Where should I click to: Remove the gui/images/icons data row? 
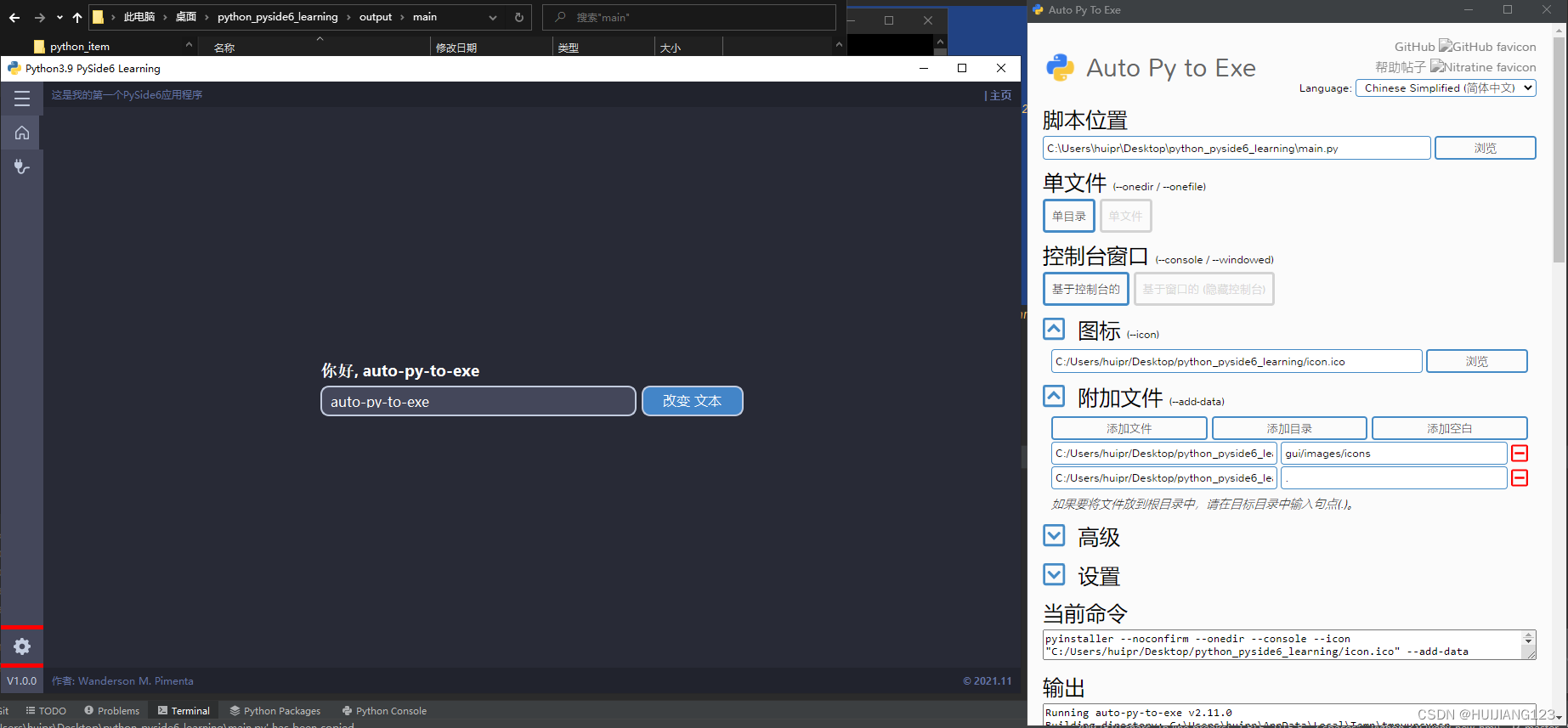tap(1520, 454)
